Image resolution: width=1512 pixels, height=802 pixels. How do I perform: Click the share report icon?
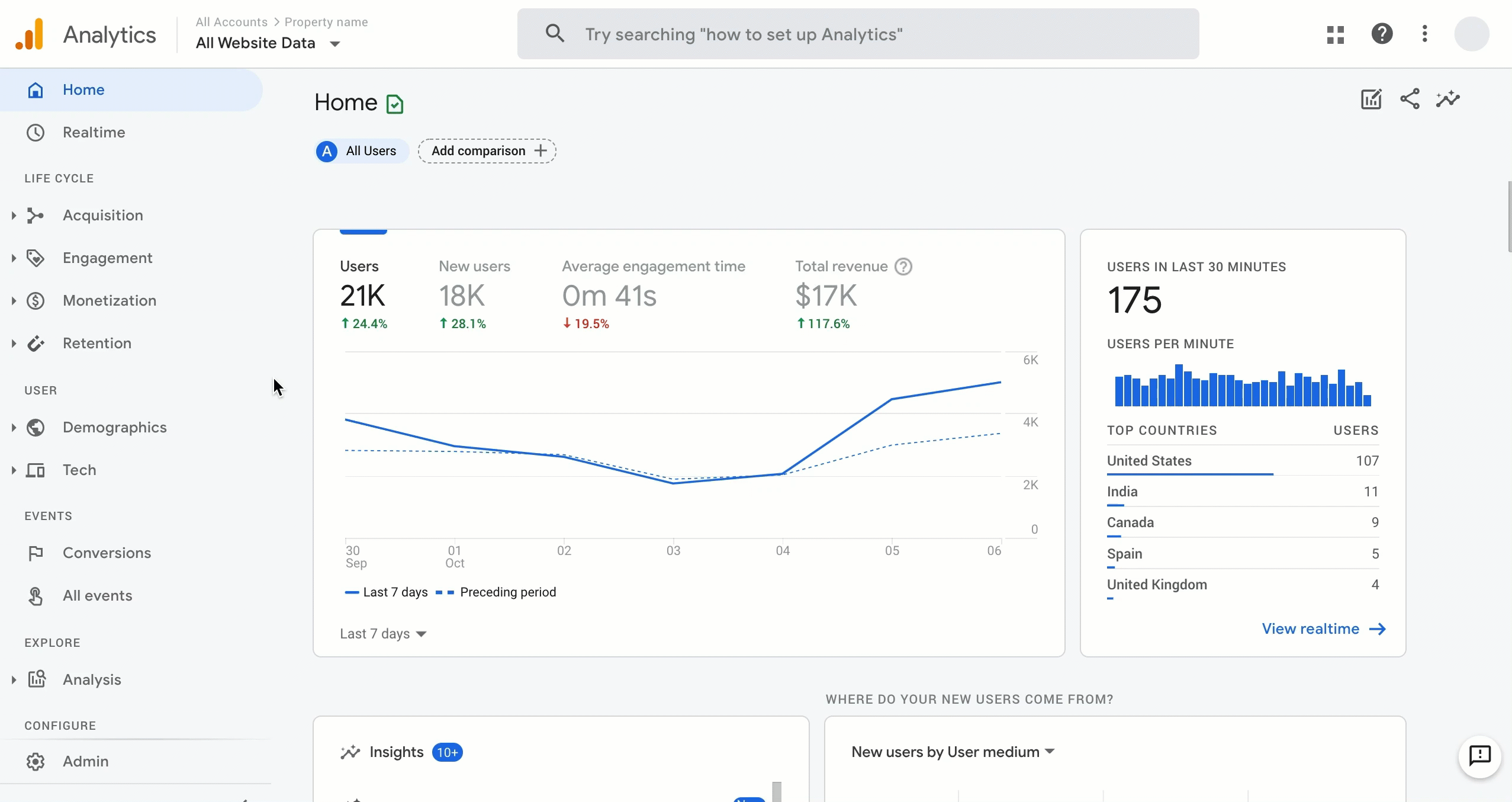tap(1410, 99)
